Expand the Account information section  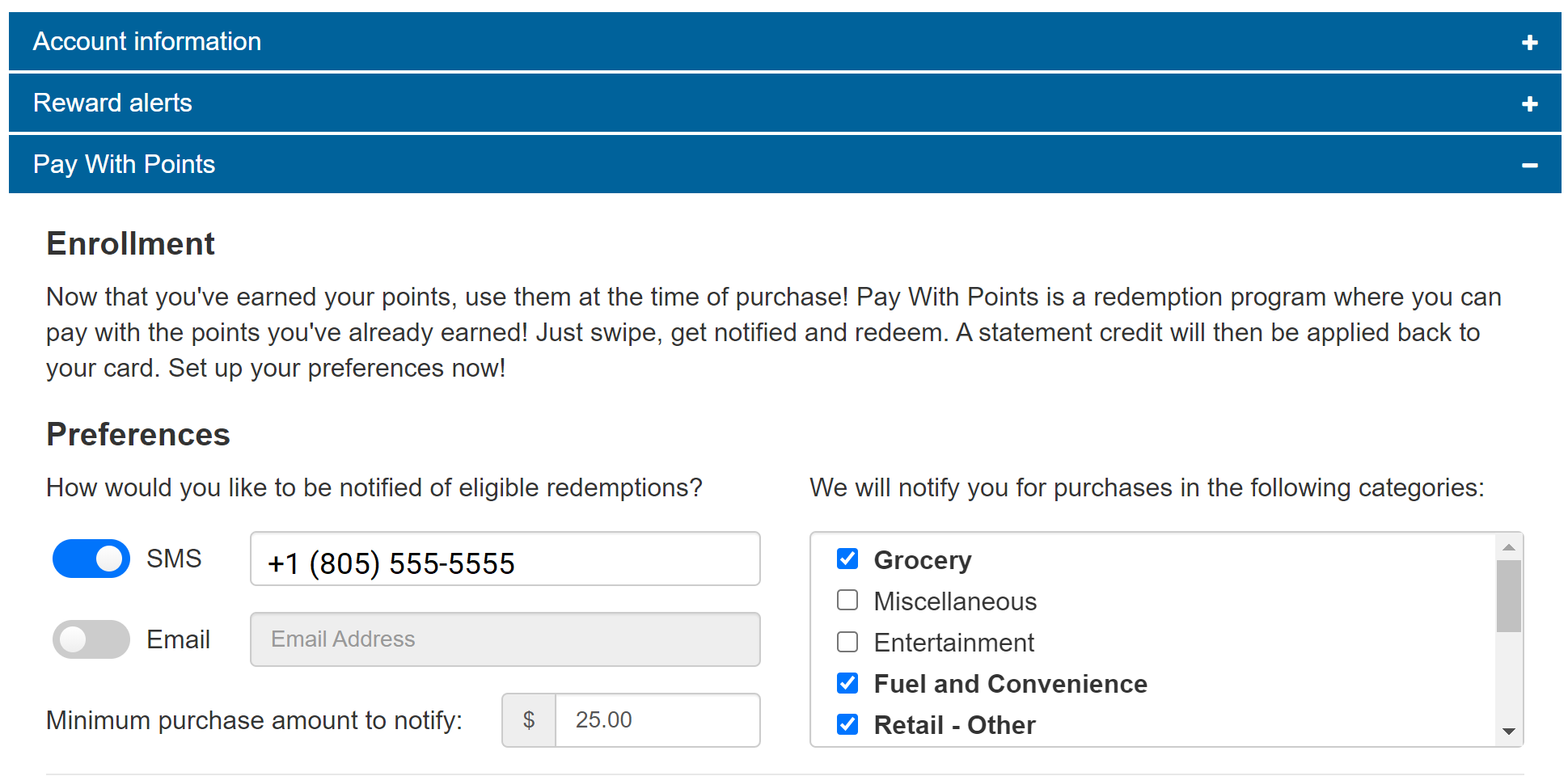point(147,42)
